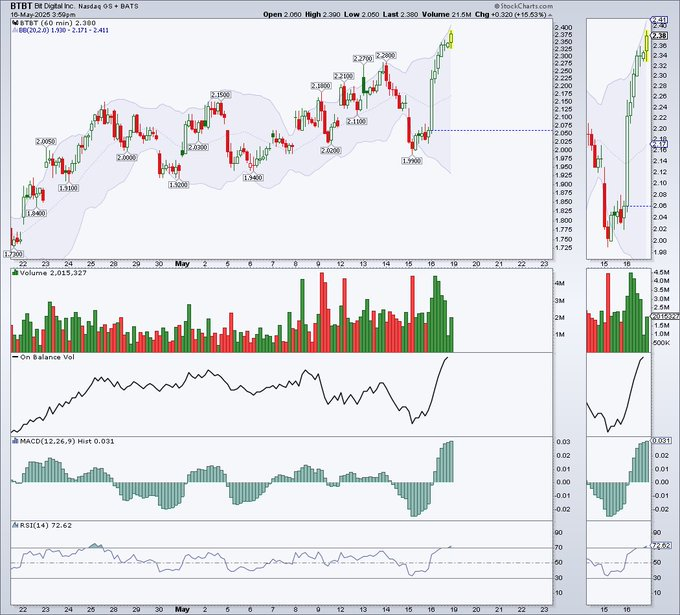Click the Bit Digital Inc. company name
Screen dimensions: 680x615
tap(55, 7)
